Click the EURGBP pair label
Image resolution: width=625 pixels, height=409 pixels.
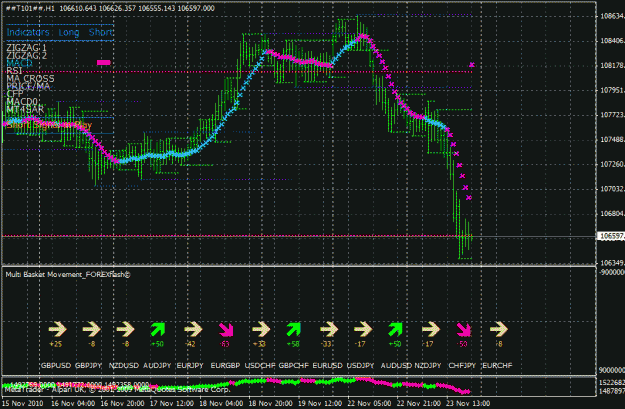pos(225,366)
